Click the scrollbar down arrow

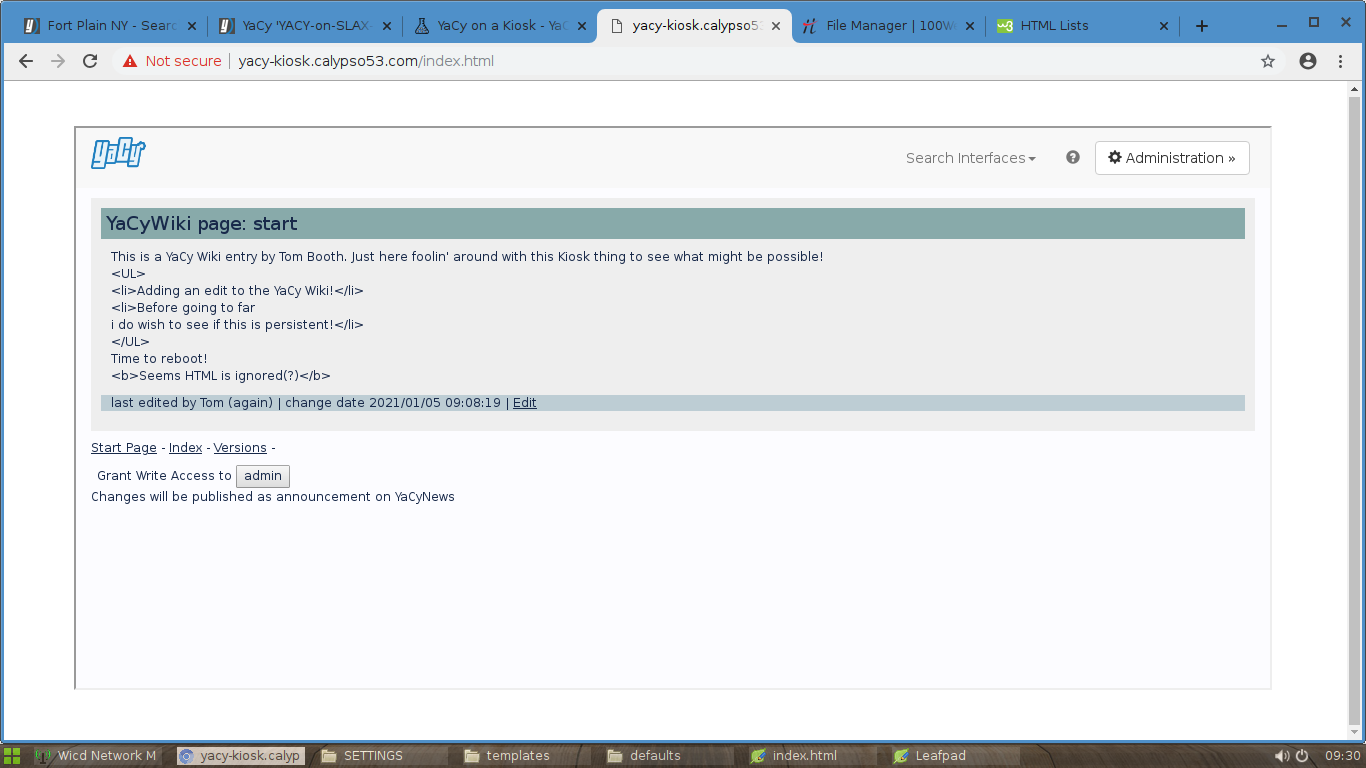[1355, 734]
